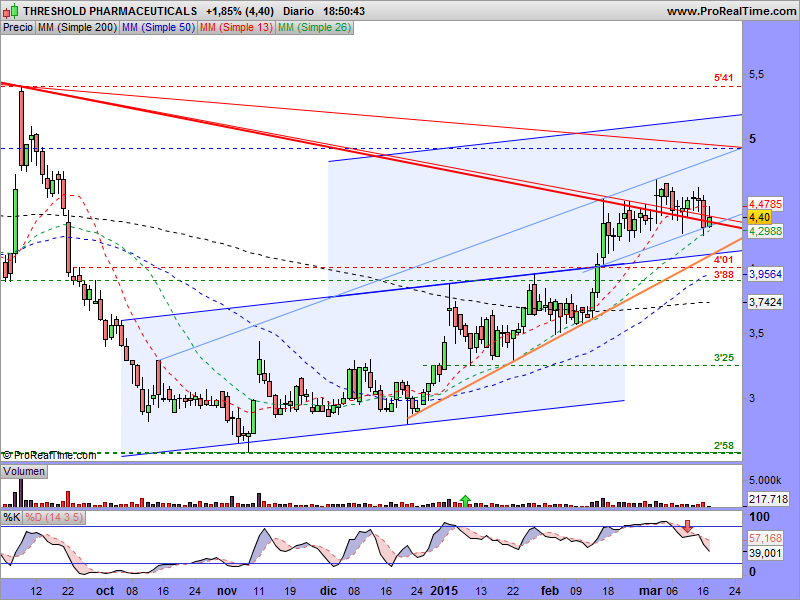Click the Diario timeframe label
800x600 pixels.
298,11
